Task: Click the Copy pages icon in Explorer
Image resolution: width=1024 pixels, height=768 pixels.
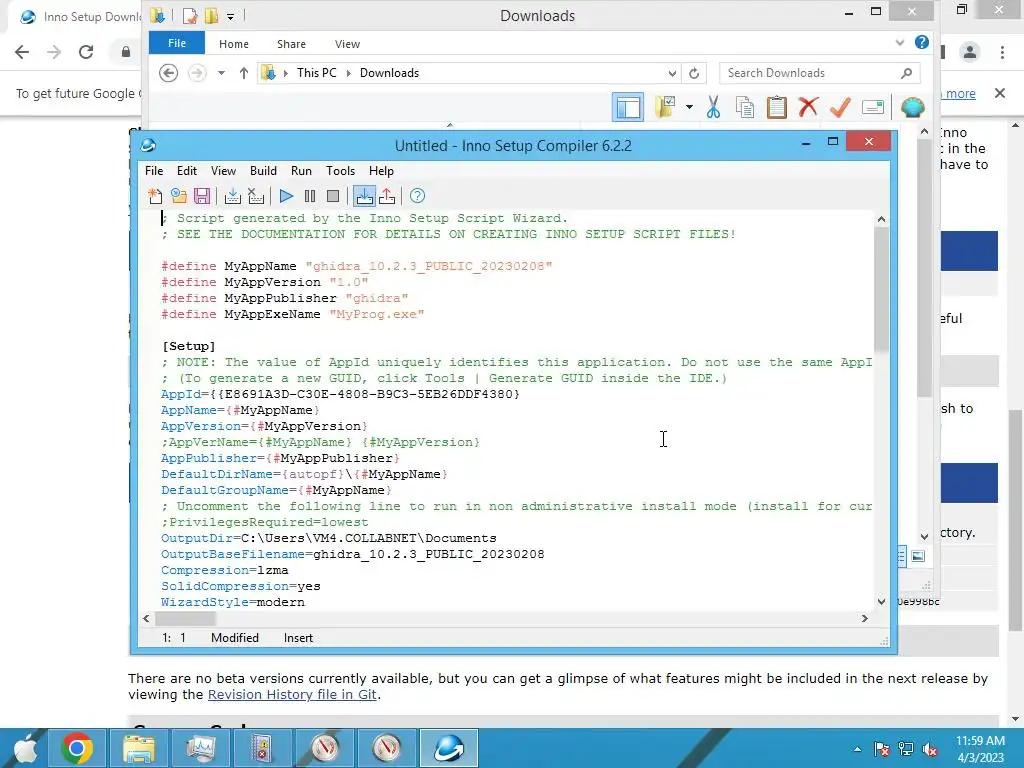Action: point(745,107)
